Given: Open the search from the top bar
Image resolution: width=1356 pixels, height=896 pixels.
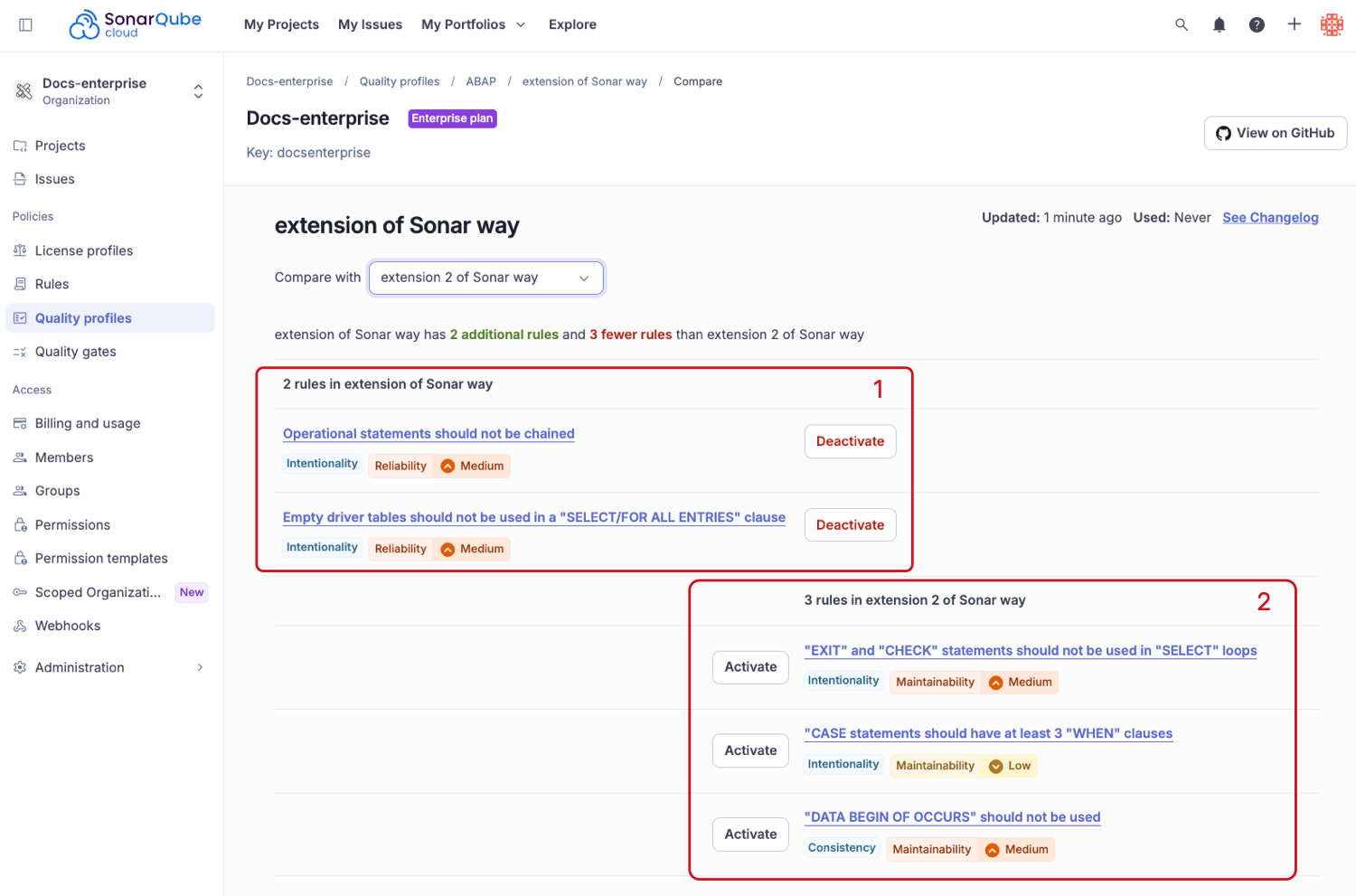Looking at the screenshot, I should point(1182,24).
